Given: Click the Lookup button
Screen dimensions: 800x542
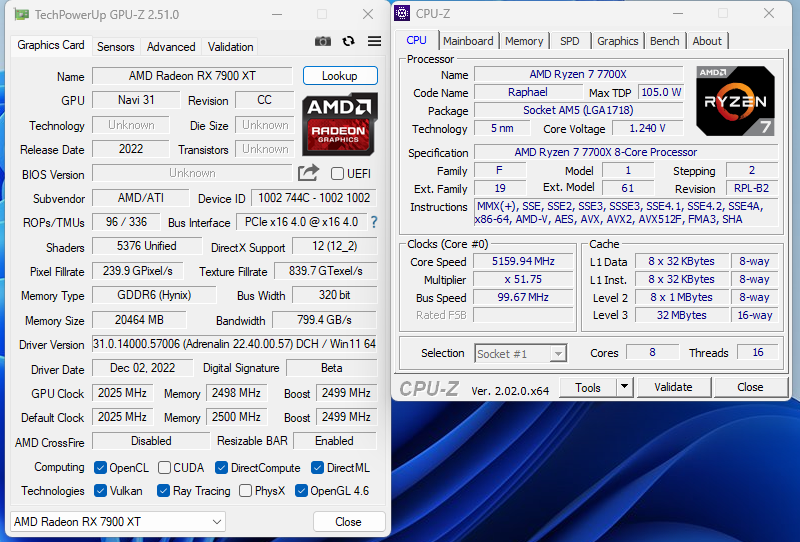Looking at the screenshot, I should point(340,76).
